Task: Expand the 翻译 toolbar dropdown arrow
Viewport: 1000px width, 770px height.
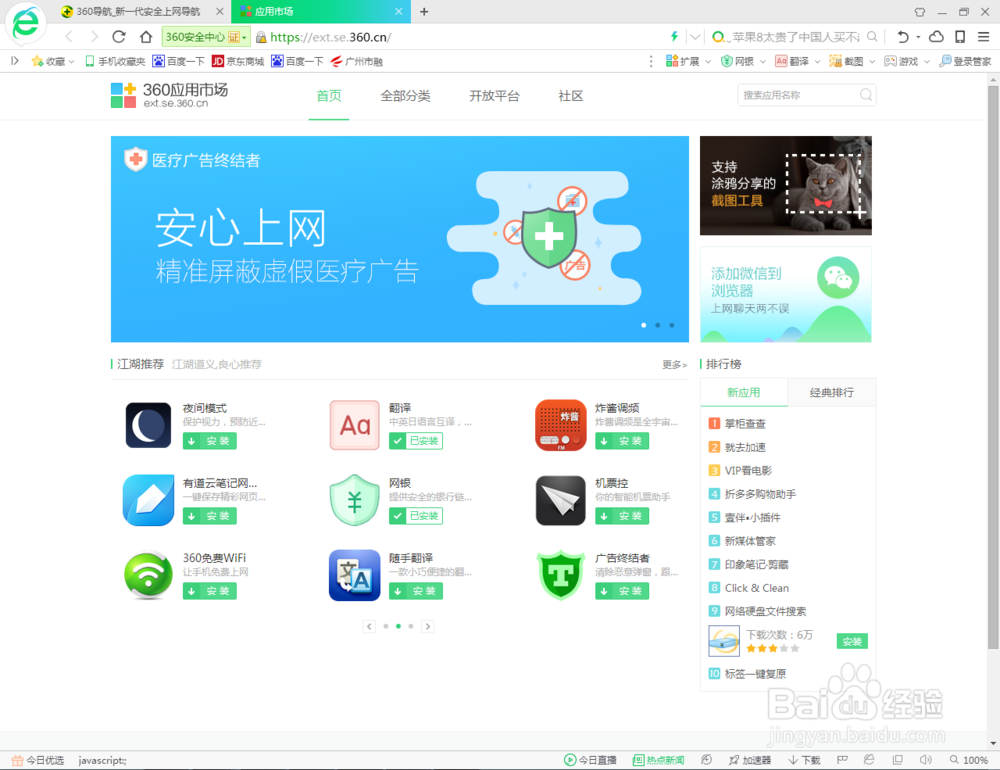Action: (x=818, y=62)
